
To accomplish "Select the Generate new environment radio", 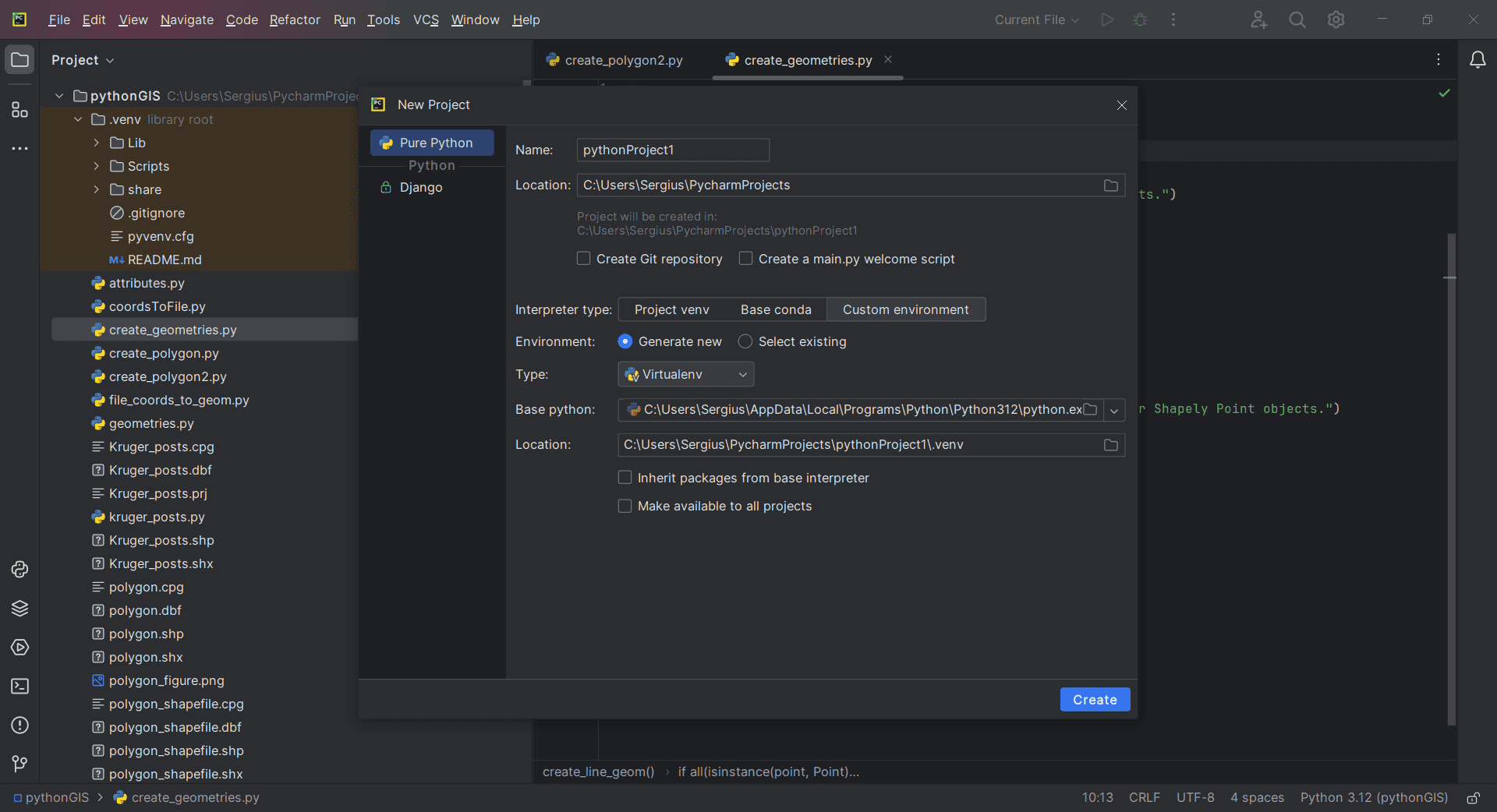I will pos(625,341).
